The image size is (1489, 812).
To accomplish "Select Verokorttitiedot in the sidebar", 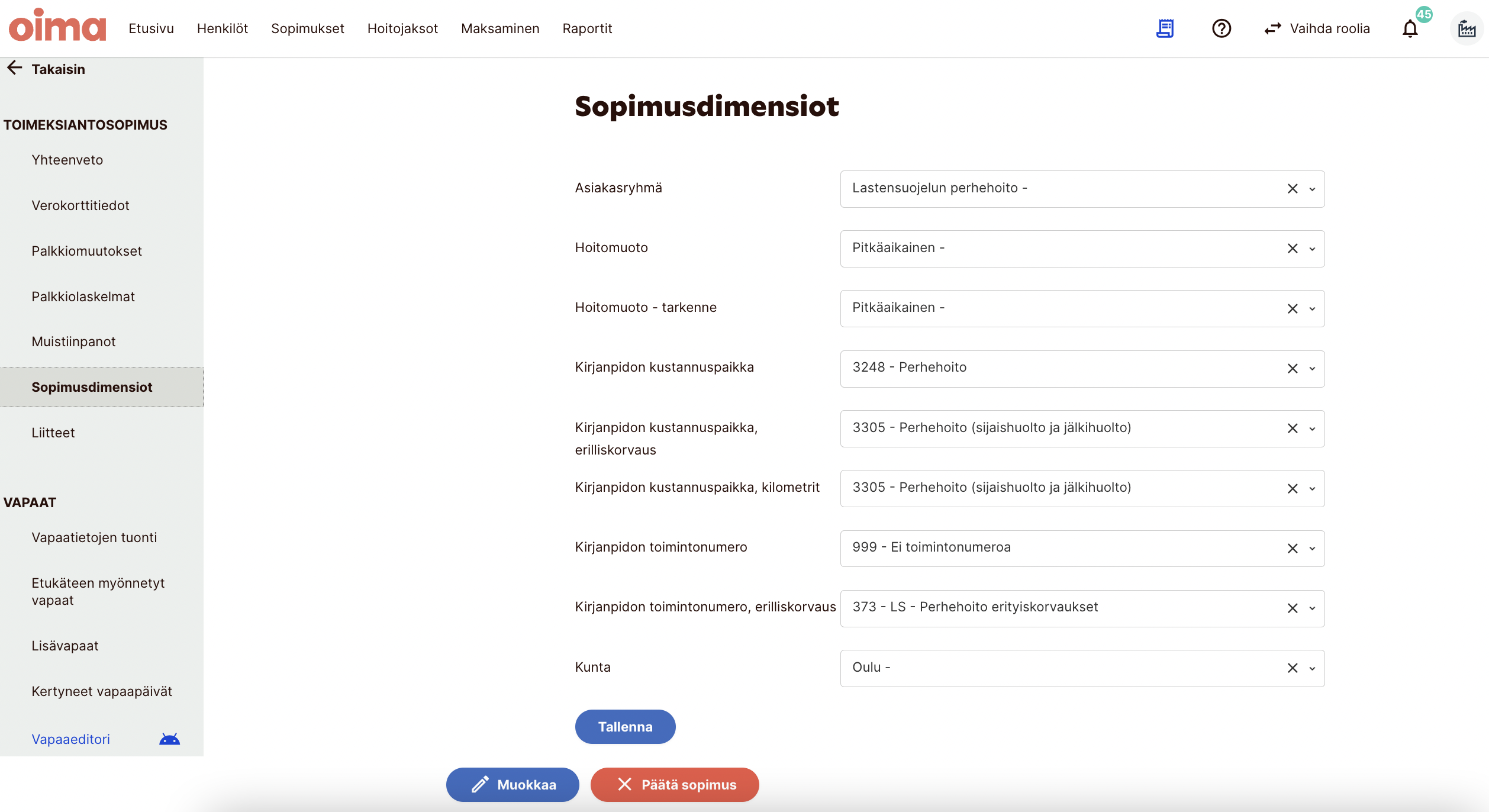I will click(x=80, y=205).
